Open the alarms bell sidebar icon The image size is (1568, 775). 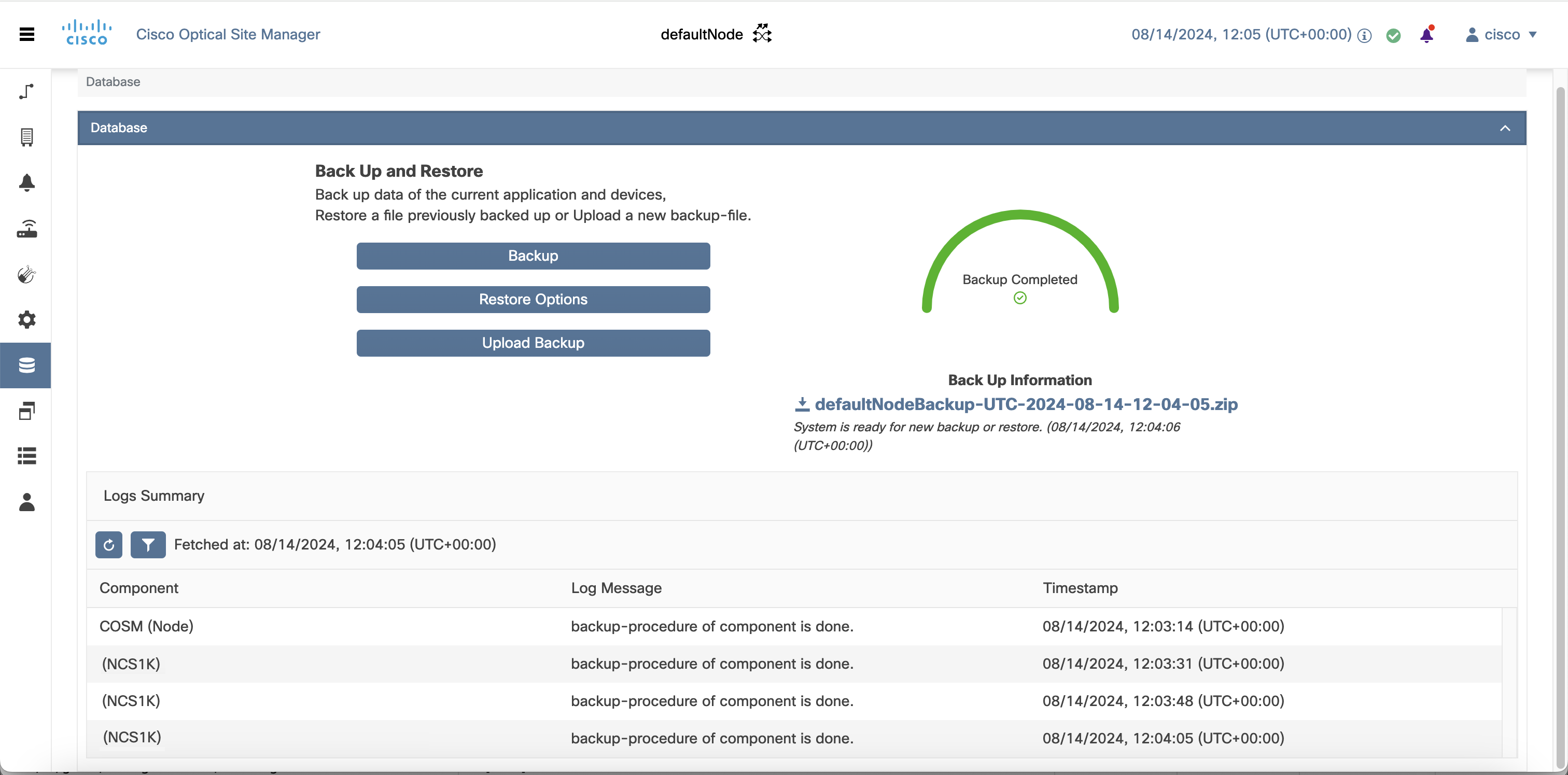click(27, 182)
